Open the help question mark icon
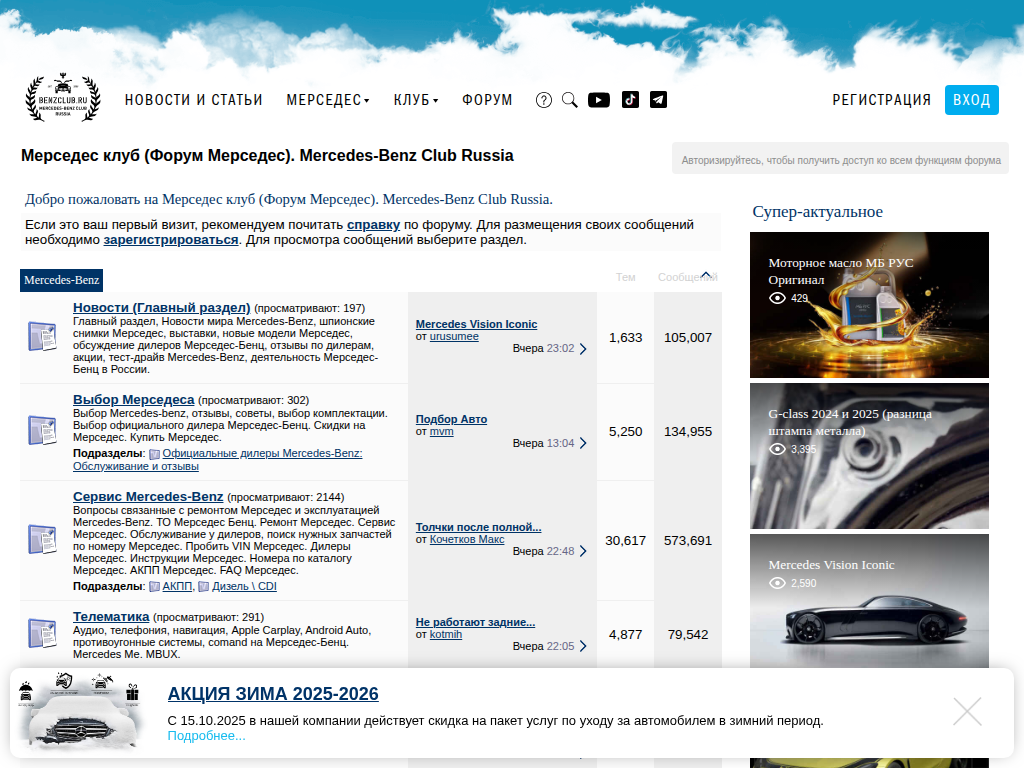This screenshot has height=768, width=1024. (x=544, y=100)
